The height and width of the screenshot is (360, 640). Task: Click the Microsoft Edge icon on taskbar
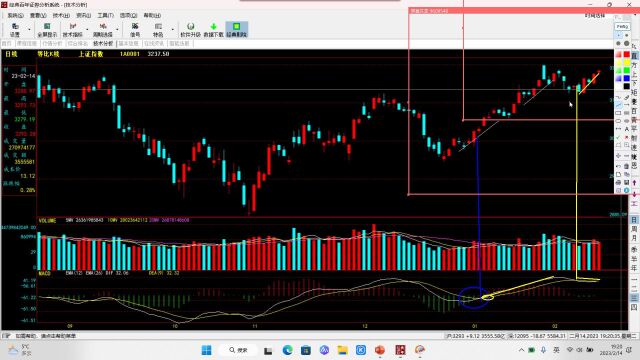(287, 350)
